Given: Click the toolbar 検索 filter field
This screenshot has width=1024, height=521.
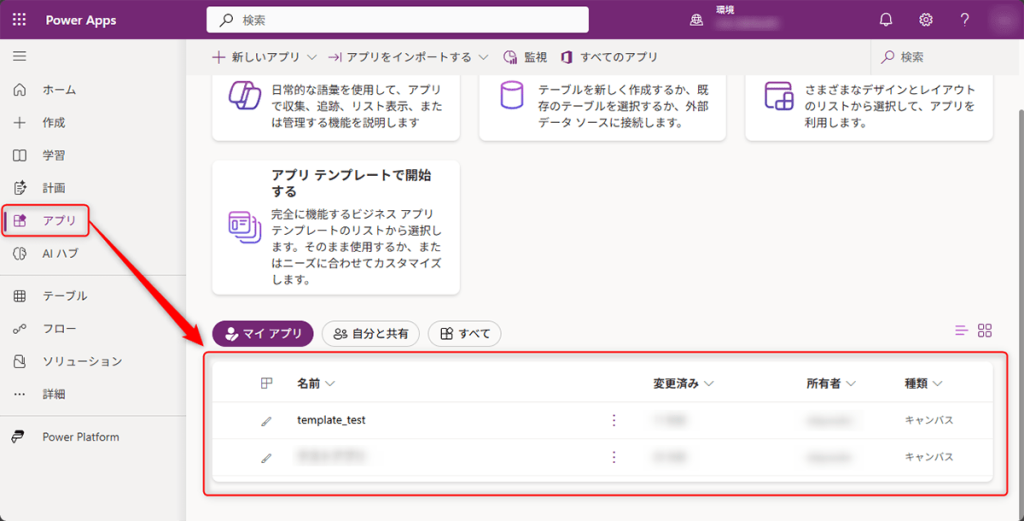Looking at the screenshot, I should click(946, 57).
